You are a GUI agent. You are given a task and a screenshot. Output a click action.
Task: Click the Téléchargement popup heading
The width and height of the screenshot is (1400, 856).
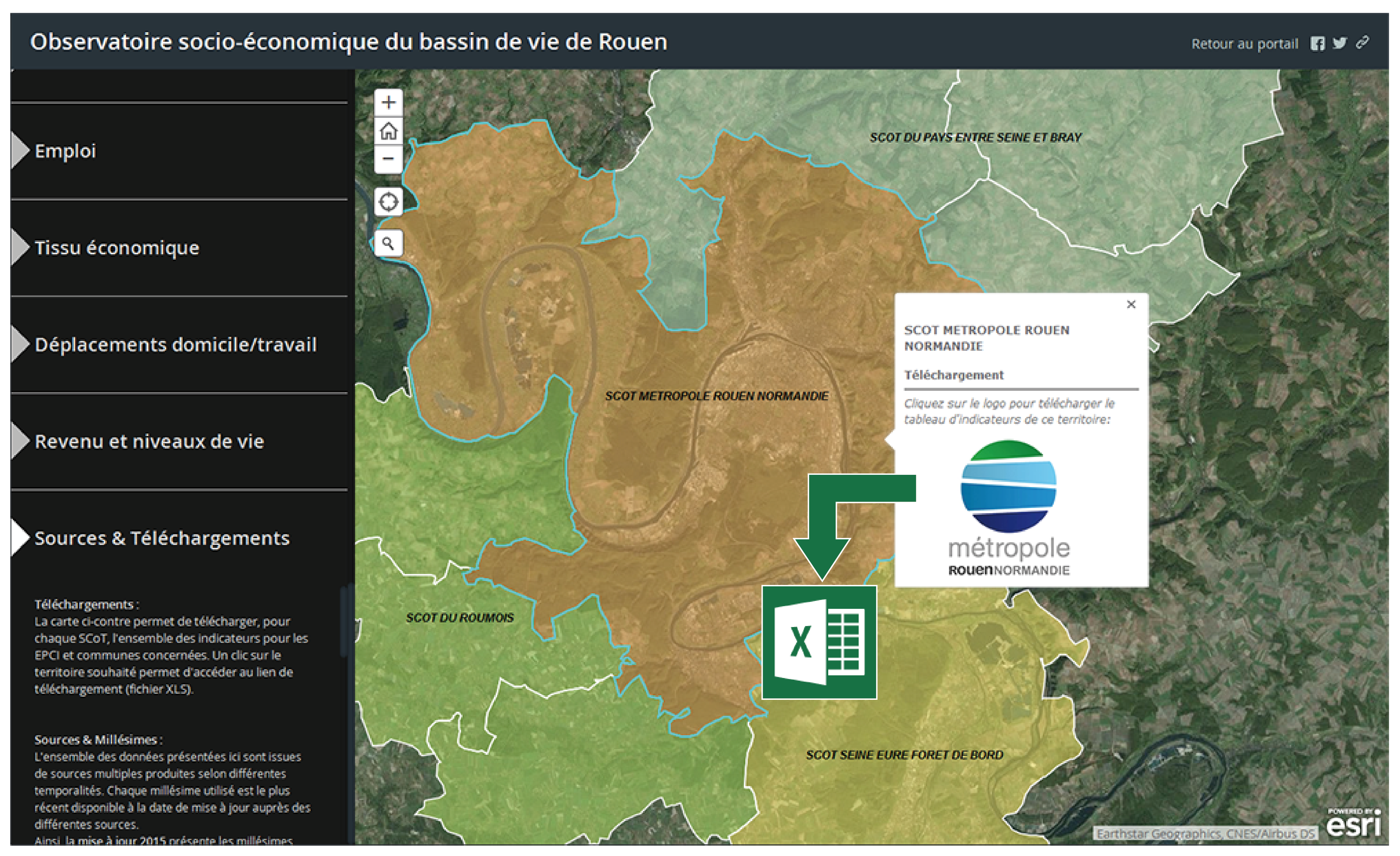(953, 375)
